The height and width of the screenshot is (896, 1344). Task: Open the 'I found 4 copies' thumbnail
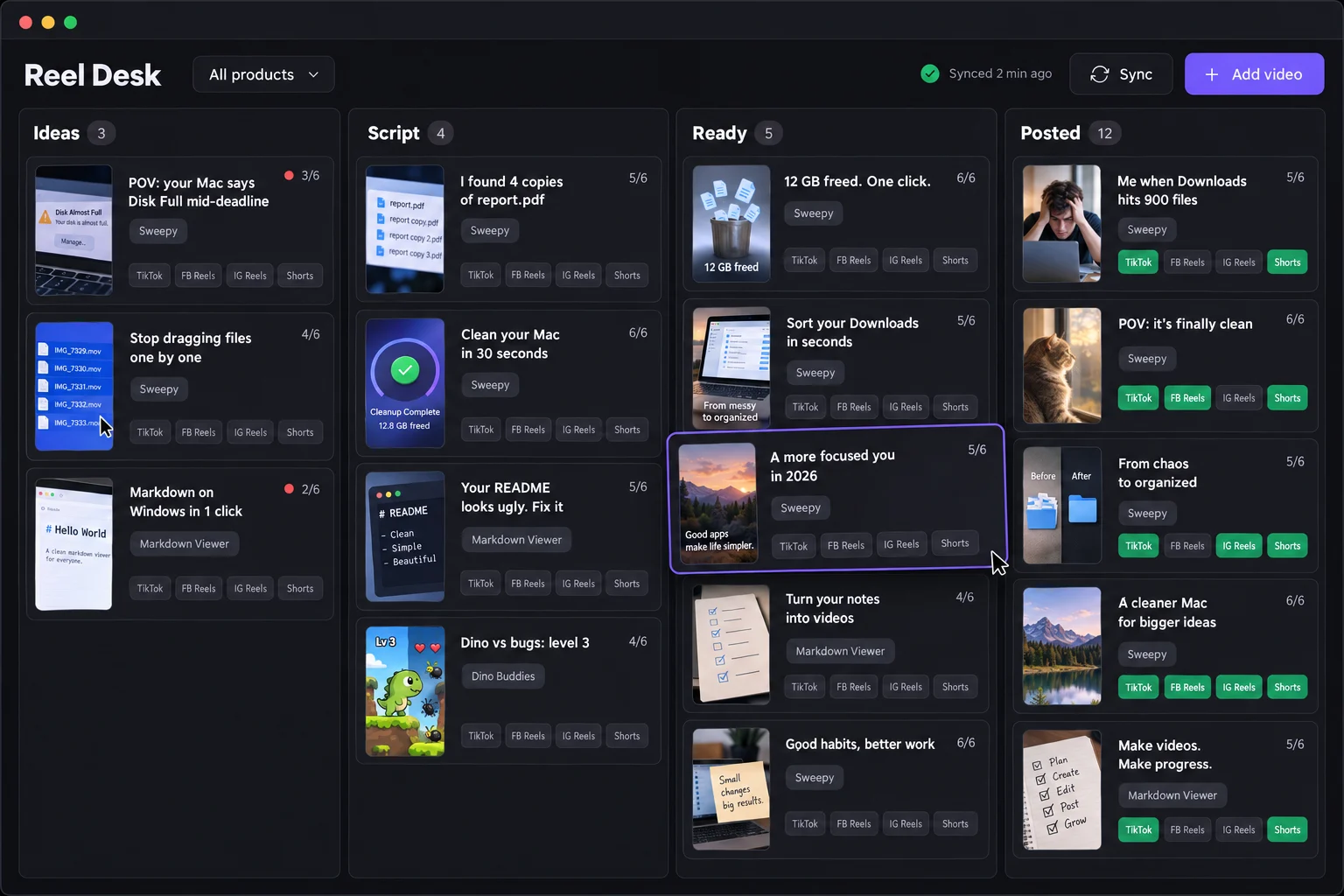click(405, 229)
